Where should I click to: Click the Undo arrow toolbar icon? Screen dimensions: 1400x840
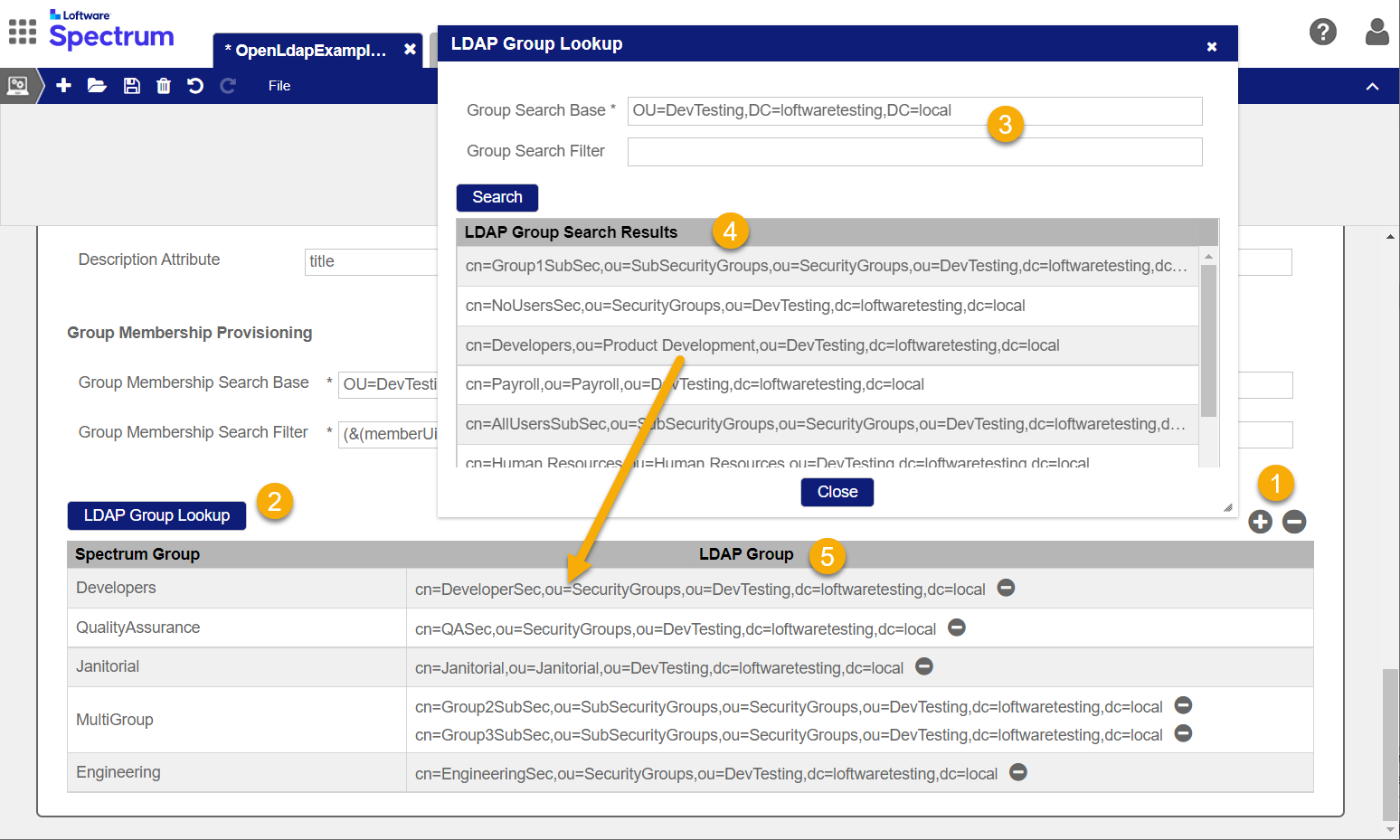pyautogui.click(x=195, y=85)
